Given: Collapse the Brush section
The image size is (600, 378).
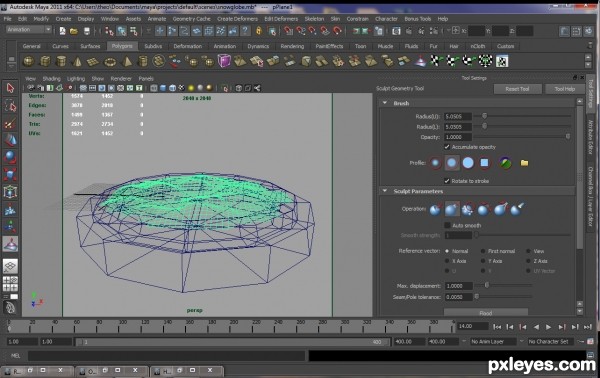Looking at the screenshot, I should tap(385, 103).
